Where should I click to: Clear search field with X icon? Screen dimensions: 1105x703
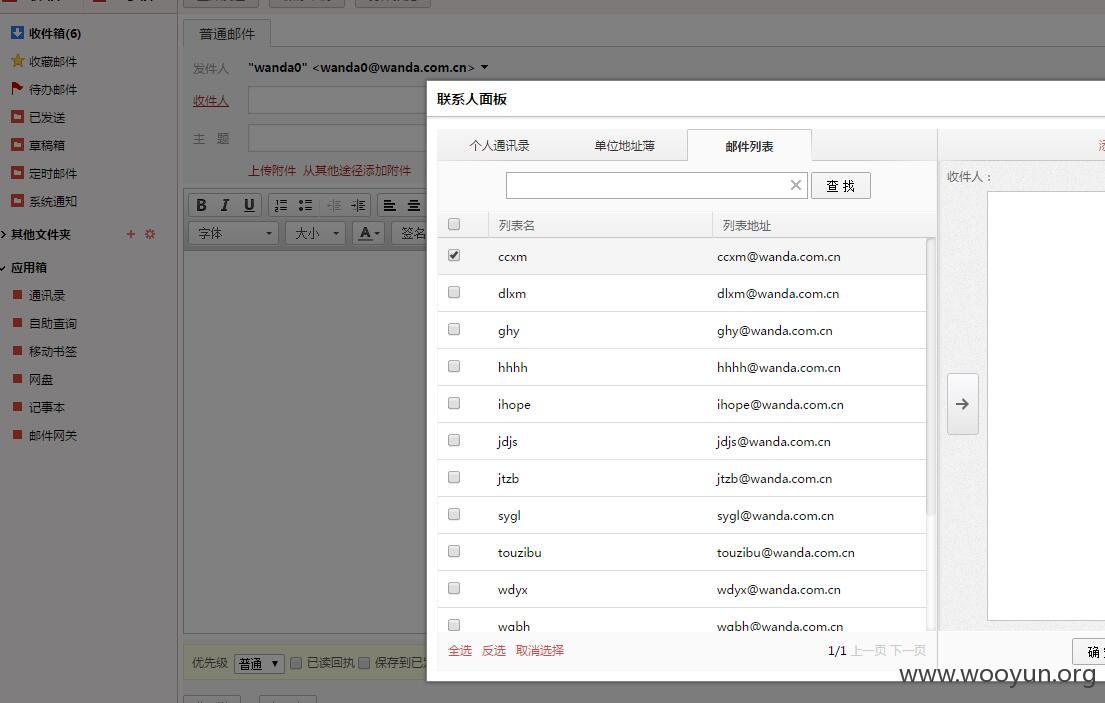coord(796,185)
